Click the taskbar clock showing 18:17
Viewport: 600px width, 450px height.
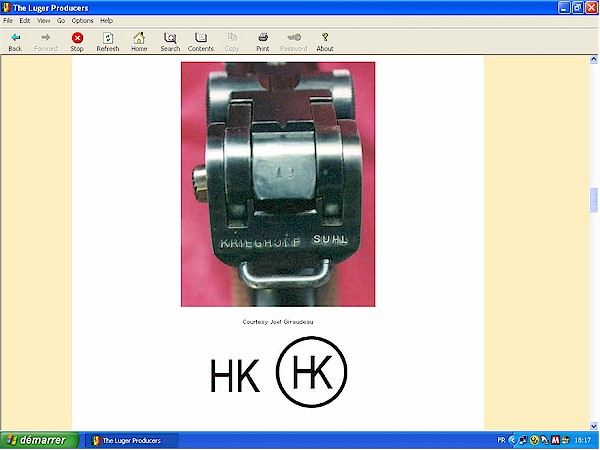pyautogui.click(x=582, y=440)
